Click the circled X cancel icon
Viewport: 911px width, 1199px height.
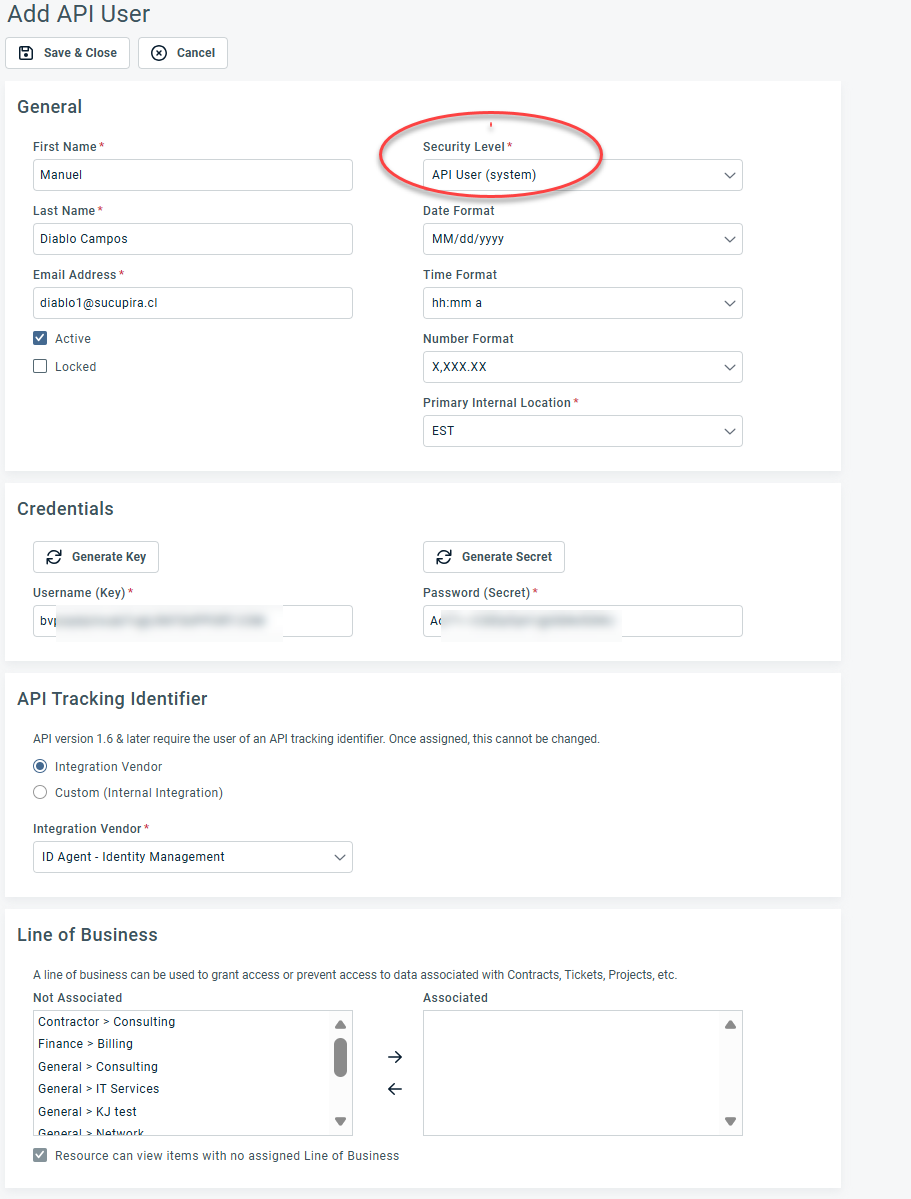tap(158, 52)
